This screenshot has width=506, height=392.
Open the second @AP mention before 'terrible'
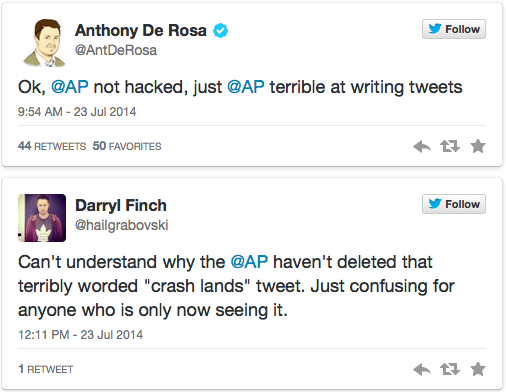(246, 87)
